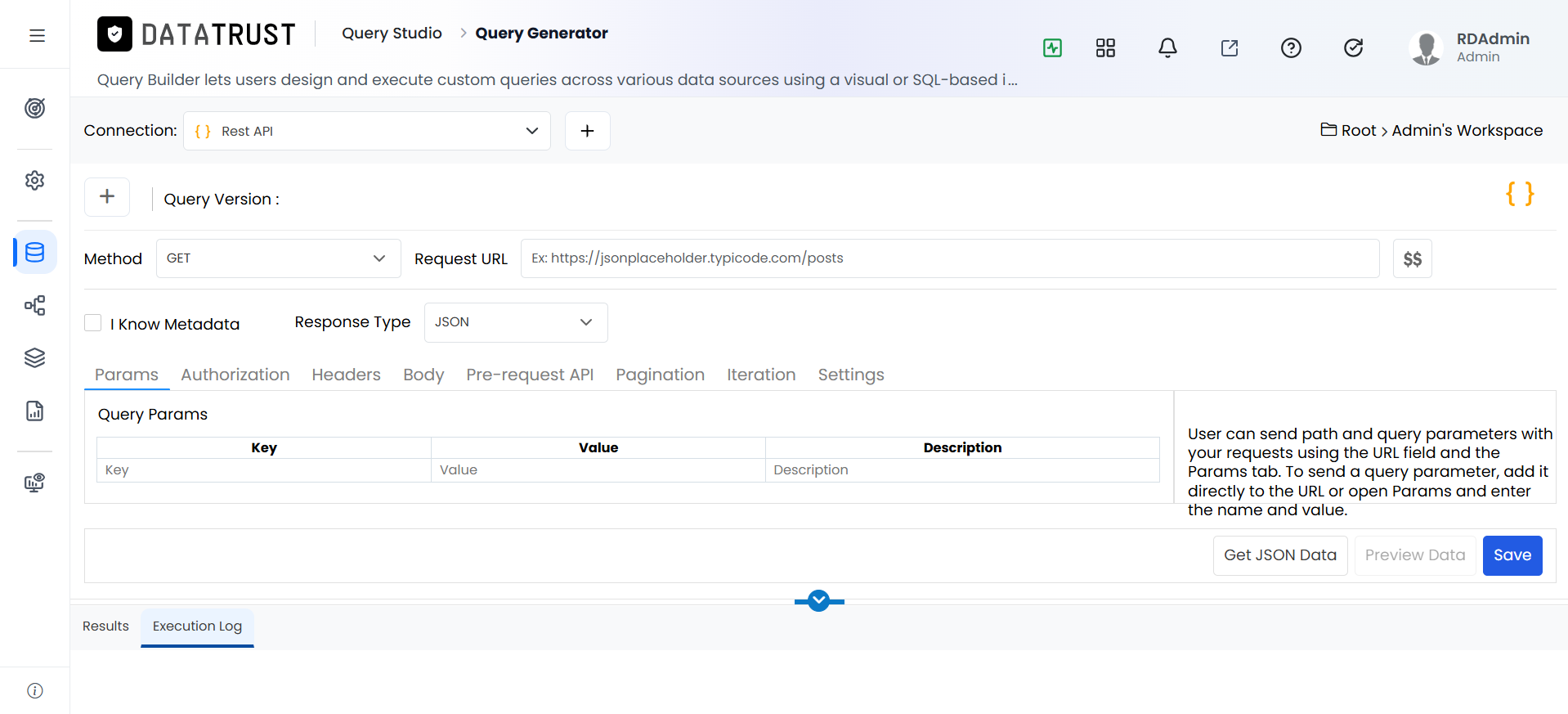Open the monitor admin sidebar icon
The image size is (1568, 714).
coord(35,483)
